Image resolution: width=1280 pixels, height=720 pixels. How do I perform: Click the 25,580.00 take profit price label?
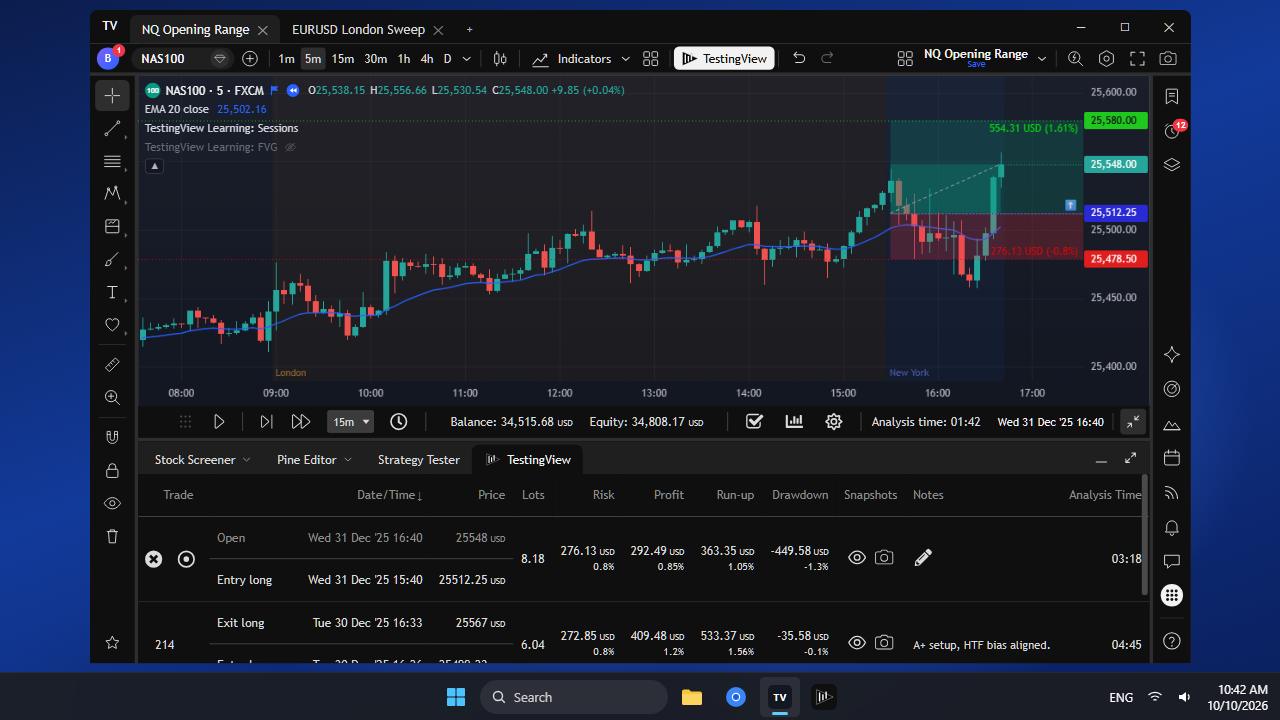pyautogui.click(x=1115, y=121)
